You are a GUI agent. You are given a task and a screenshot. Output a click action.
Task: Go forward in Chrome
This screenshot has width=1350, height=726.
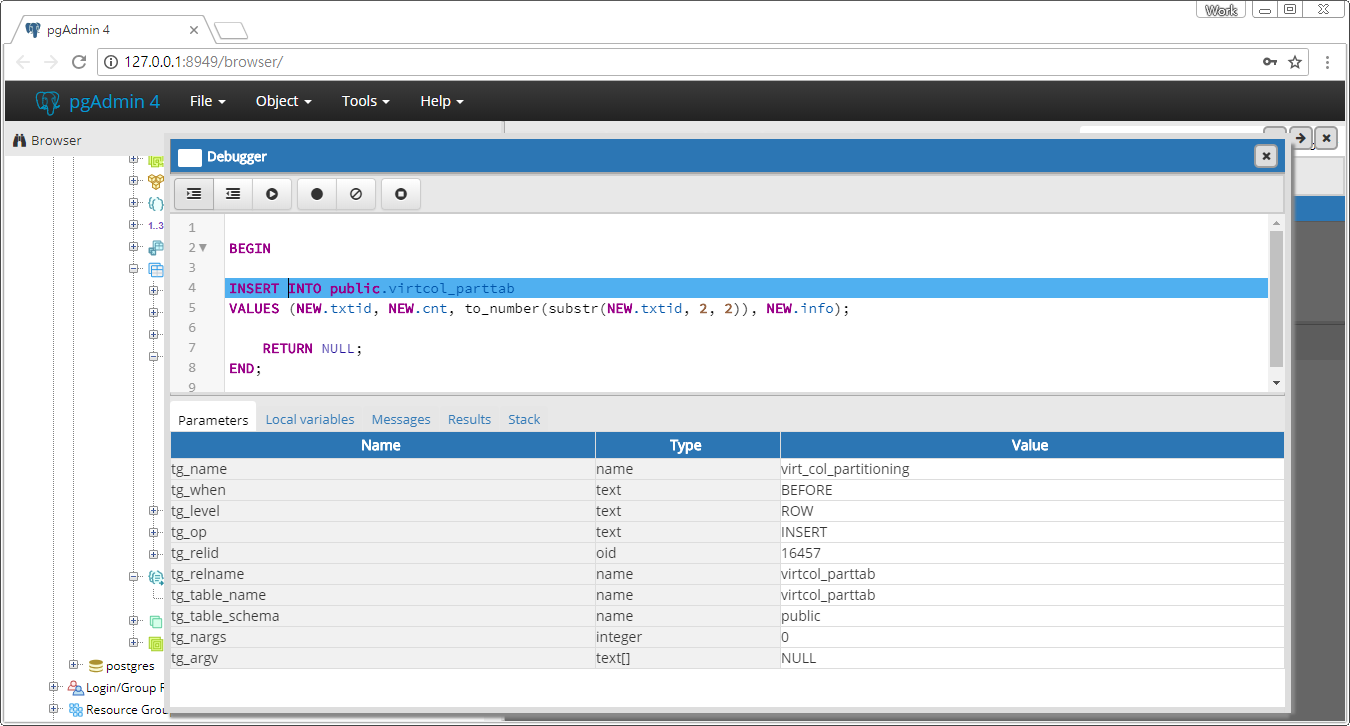point(51,62)
